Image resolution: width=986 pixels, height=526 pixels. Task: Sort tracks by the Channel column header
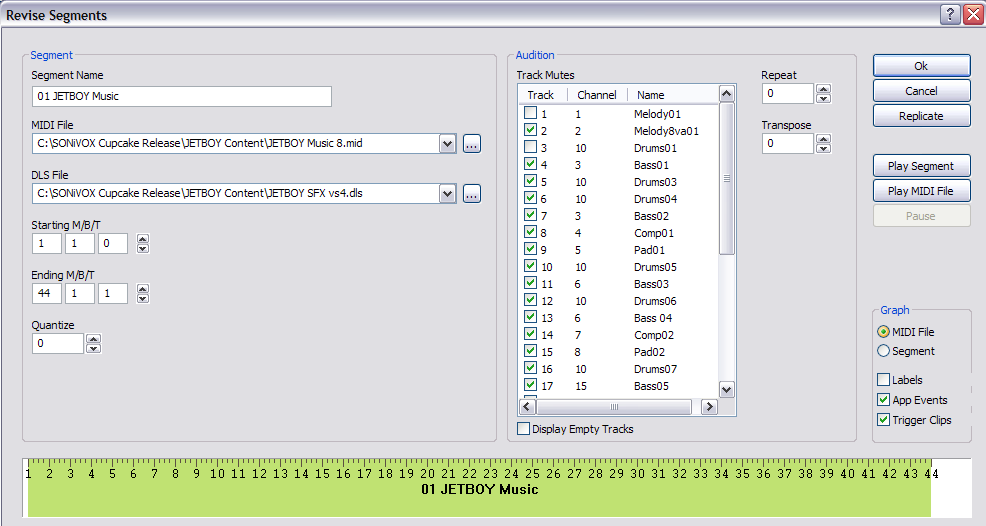(x=596, y=95)
